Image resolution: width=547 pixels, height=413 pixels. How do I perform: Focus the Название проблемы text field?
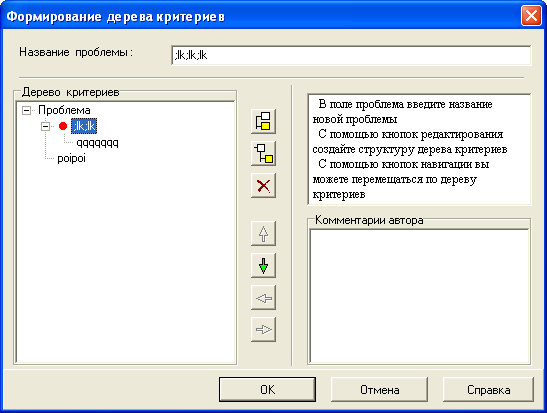[351, 55]
